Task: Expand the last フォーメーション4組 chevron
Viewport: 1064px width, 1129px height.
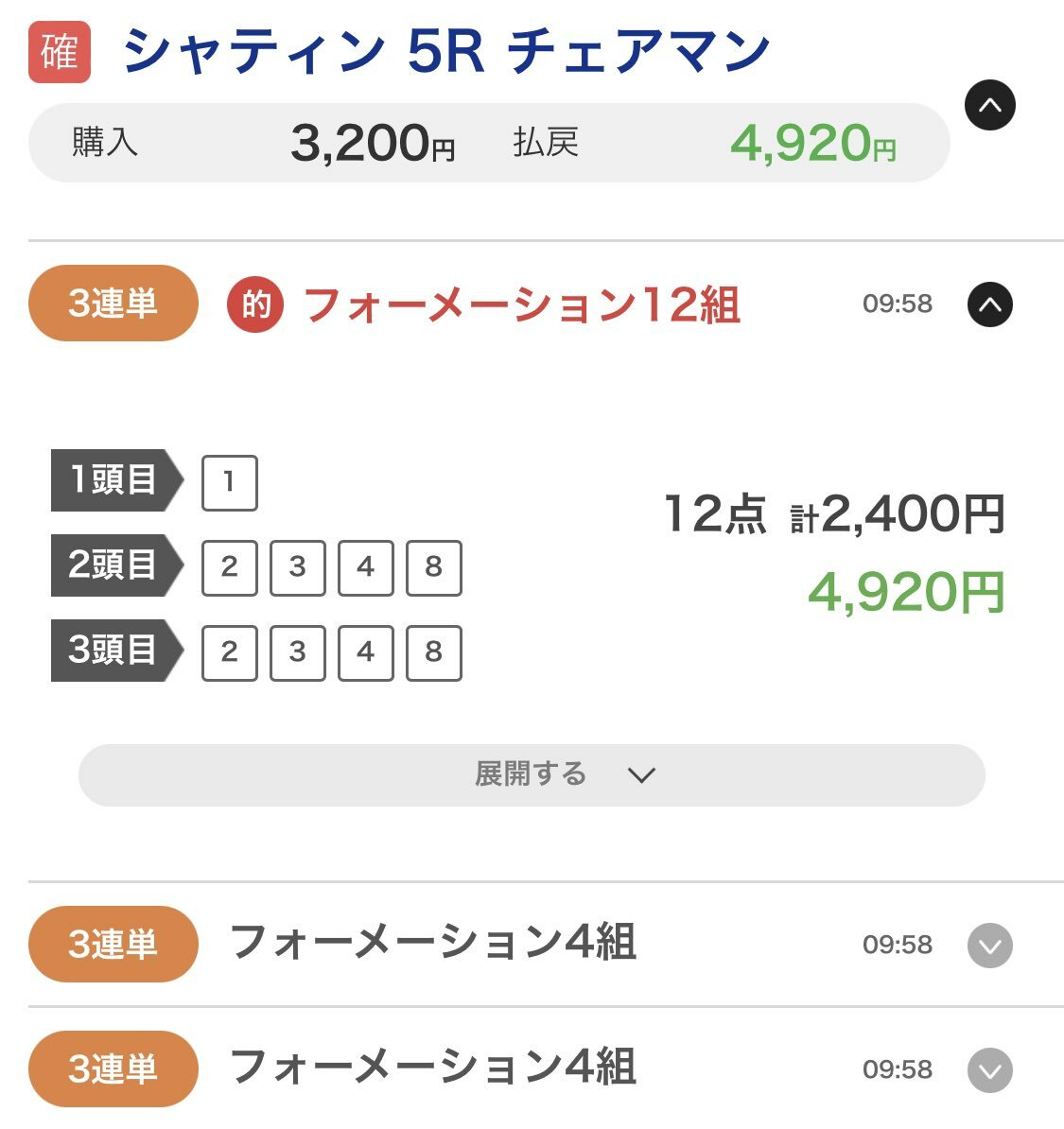Action: (x=990, y=1070)
